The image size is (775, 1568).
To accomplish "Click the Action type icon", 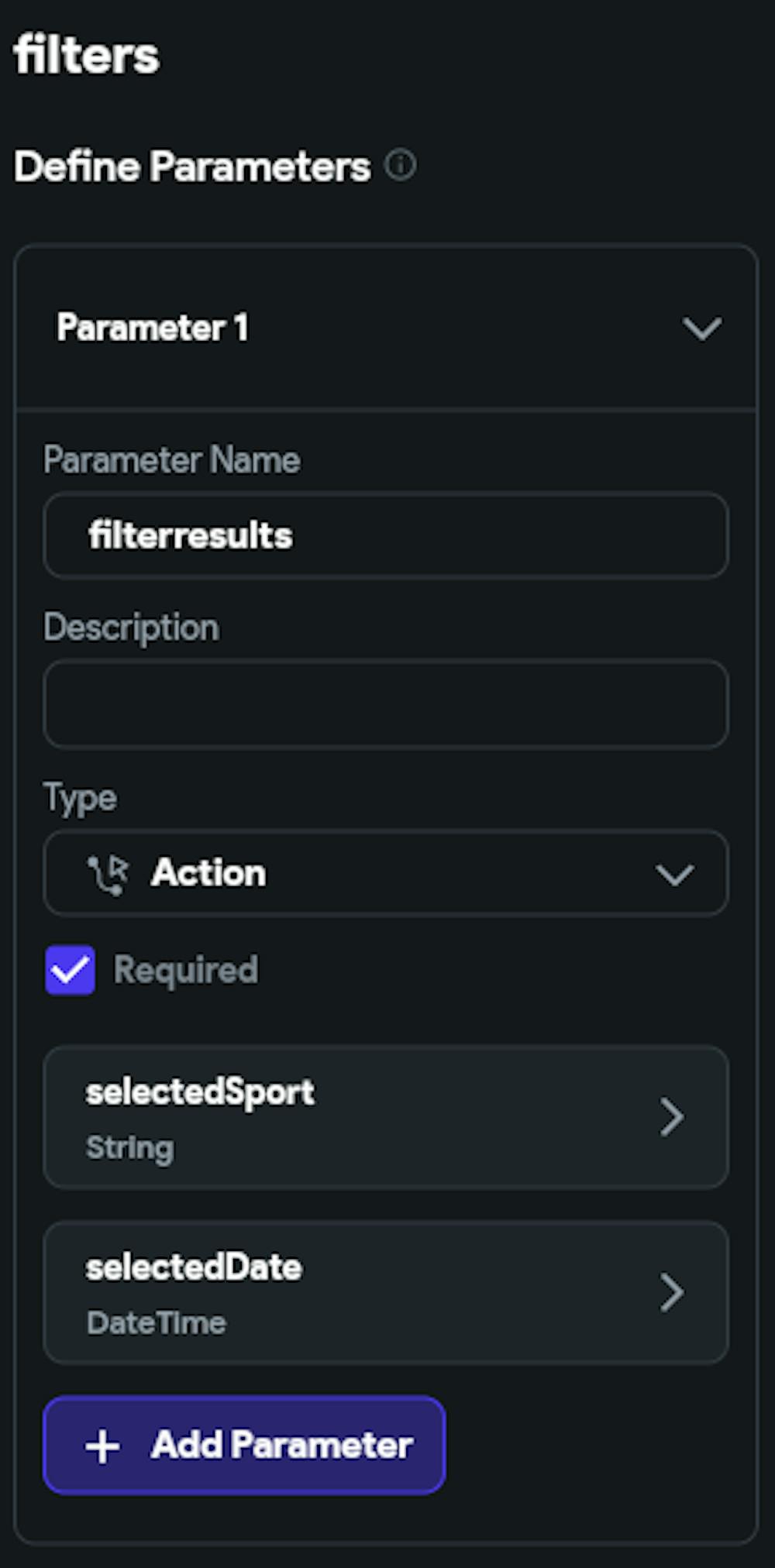I will pyautogui.click(x=108, y=875).
